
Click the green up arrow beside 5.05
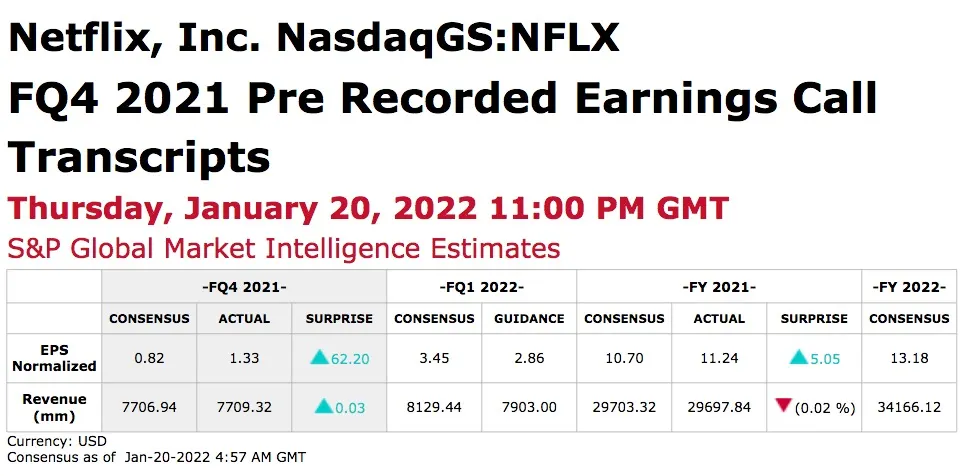pyautogui.click(x=798, y=357)
